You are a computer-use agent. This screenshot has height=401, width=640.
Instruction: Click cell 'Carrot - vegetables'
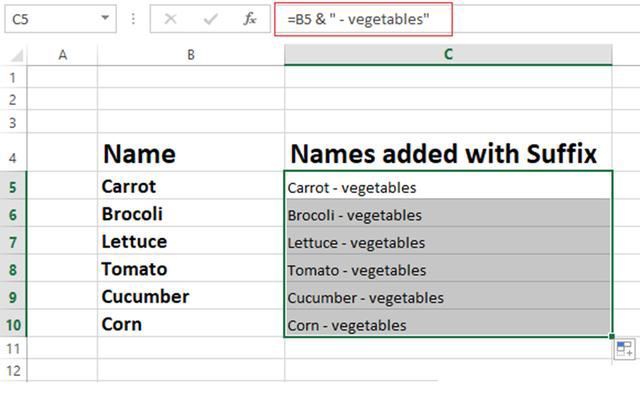[448, 186]
